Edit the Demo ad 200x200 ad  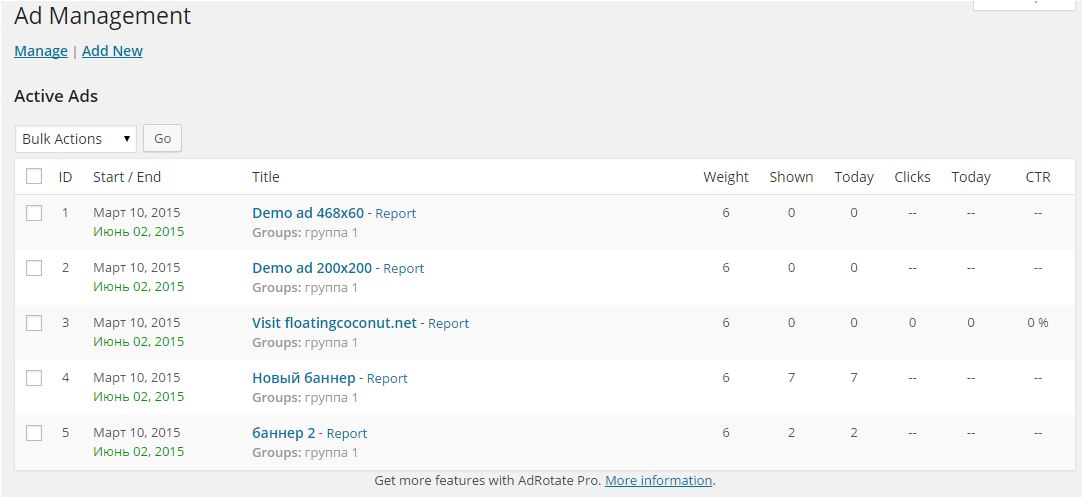point(312,268)
